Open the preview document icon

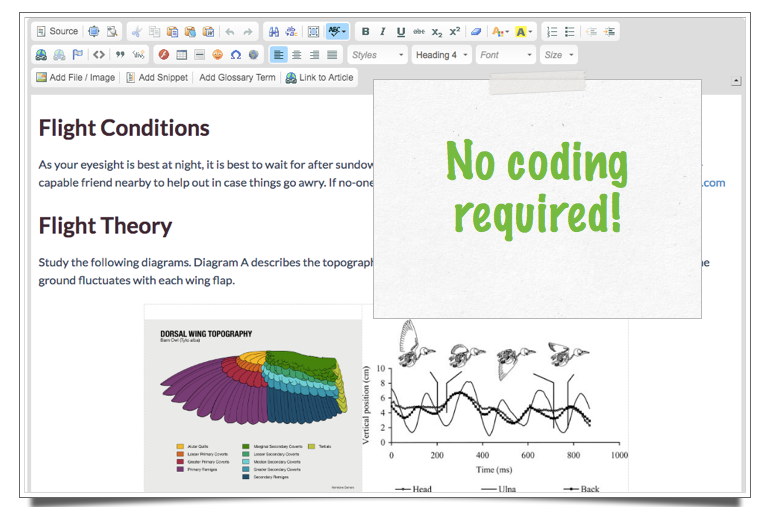[x=112, y=31]
